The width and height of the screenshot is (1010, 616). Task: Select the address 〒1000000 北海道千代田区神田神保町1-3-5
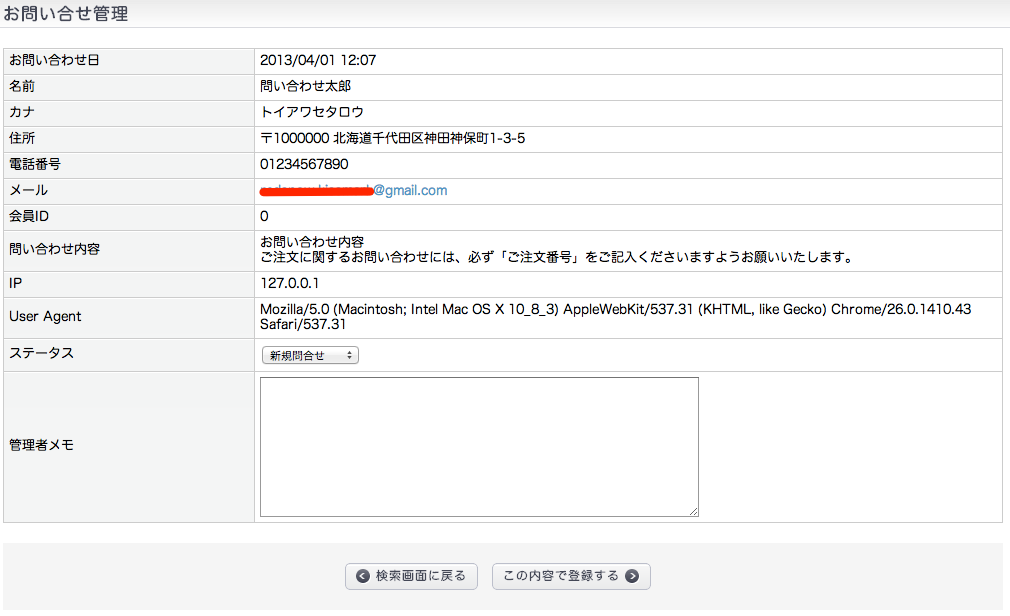pyautogui.click(x=392, y=139)
